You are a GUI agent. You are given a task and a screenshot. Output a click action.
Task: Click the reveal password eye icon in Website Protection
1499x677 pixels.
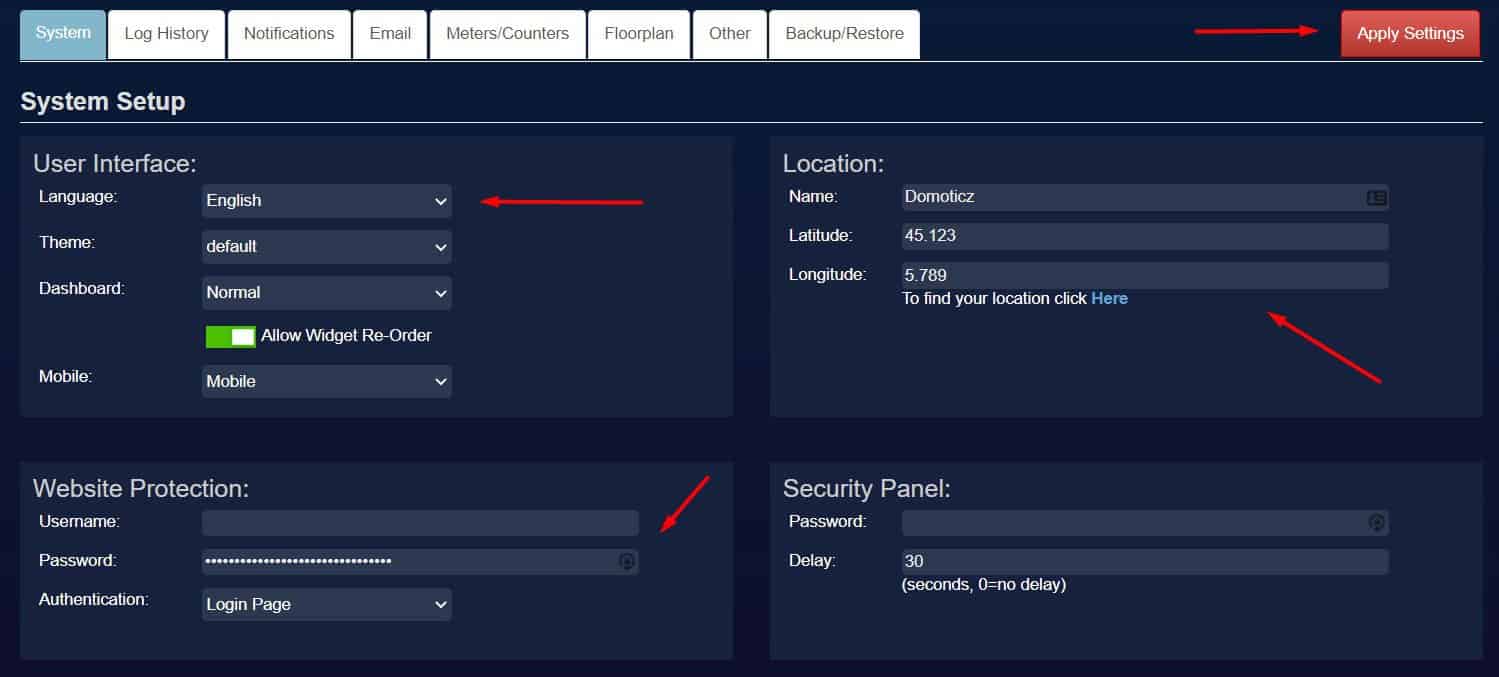tap(627, 561)
